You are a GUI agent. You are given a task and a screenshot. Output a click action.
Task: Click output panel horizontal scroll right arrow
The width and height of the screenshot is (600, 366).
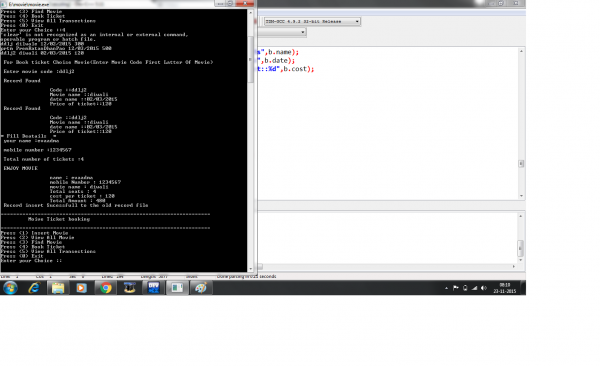pos(514,266)
